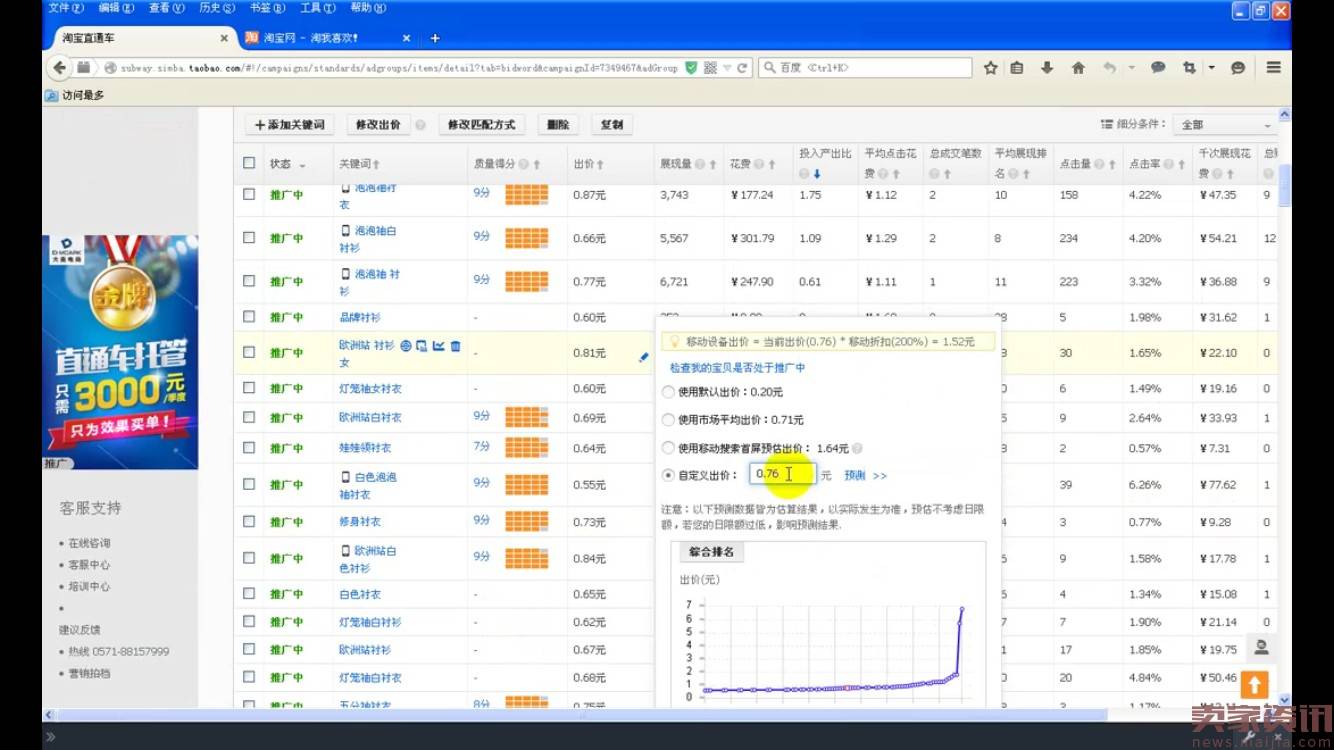
Task: Check the box for 欧洲站白衬衣 row
Action: click(249, 417)
